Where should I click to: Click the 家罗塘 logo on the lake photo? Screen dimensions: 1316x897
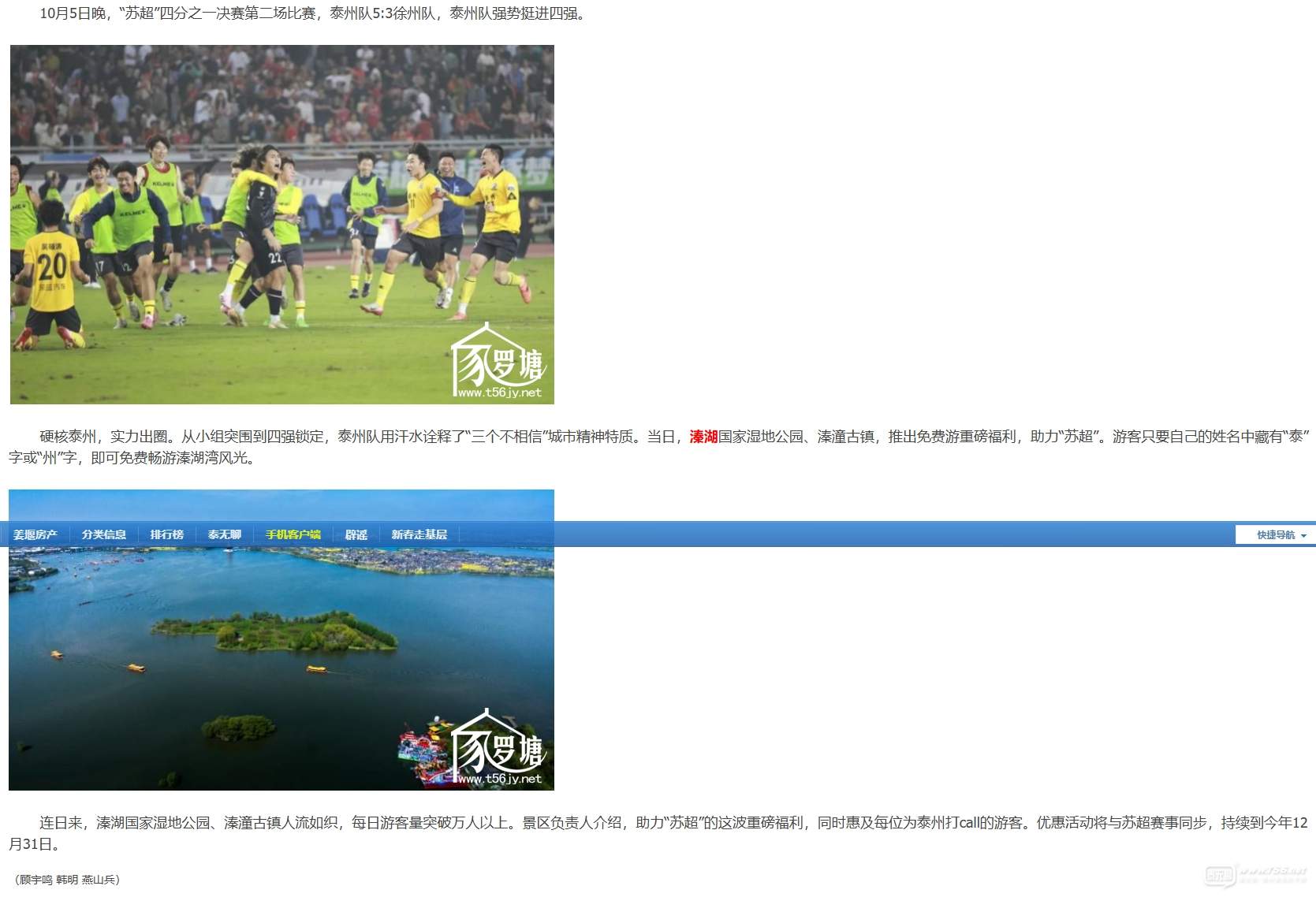click(498, 744)
